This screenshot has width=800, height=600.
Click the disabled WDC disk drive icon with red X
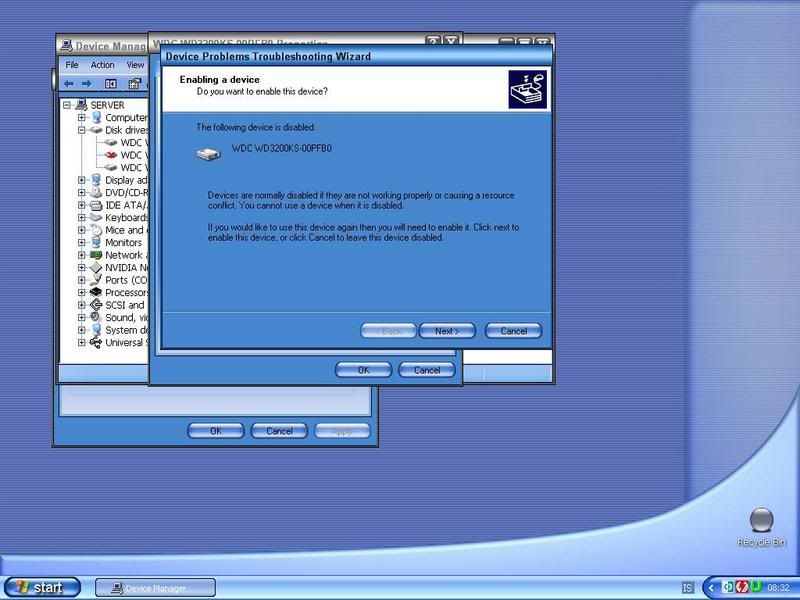[x=111, y=155]
